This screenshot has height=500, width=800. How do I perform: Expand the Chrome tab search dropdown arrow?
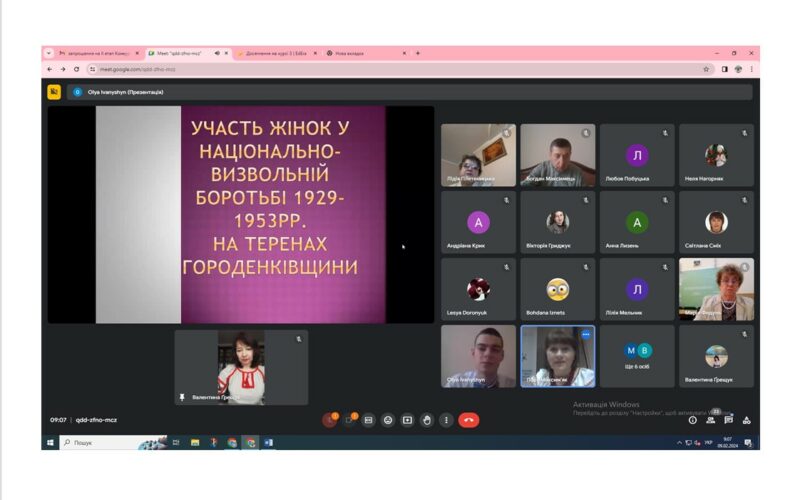(48, 53)
